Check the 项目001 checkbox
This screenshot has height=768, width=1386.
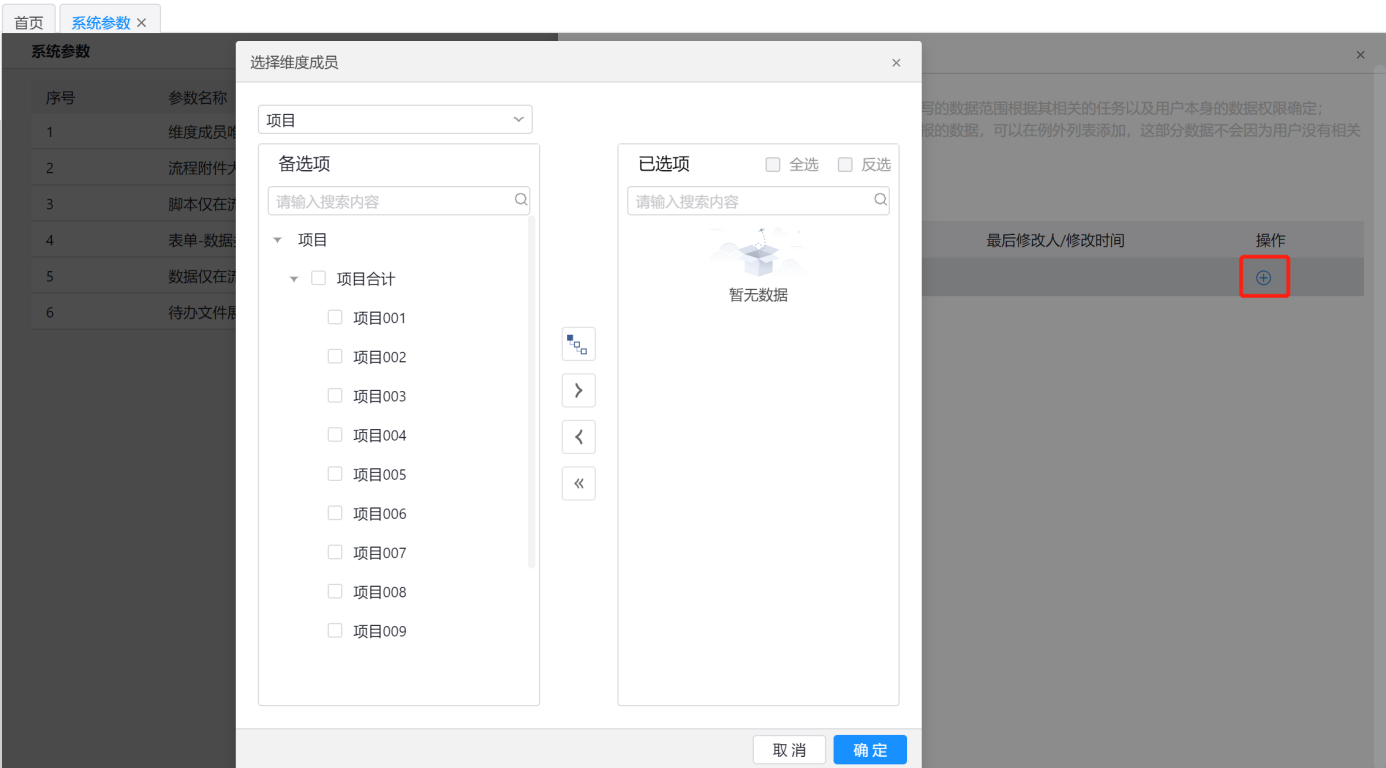335,317
